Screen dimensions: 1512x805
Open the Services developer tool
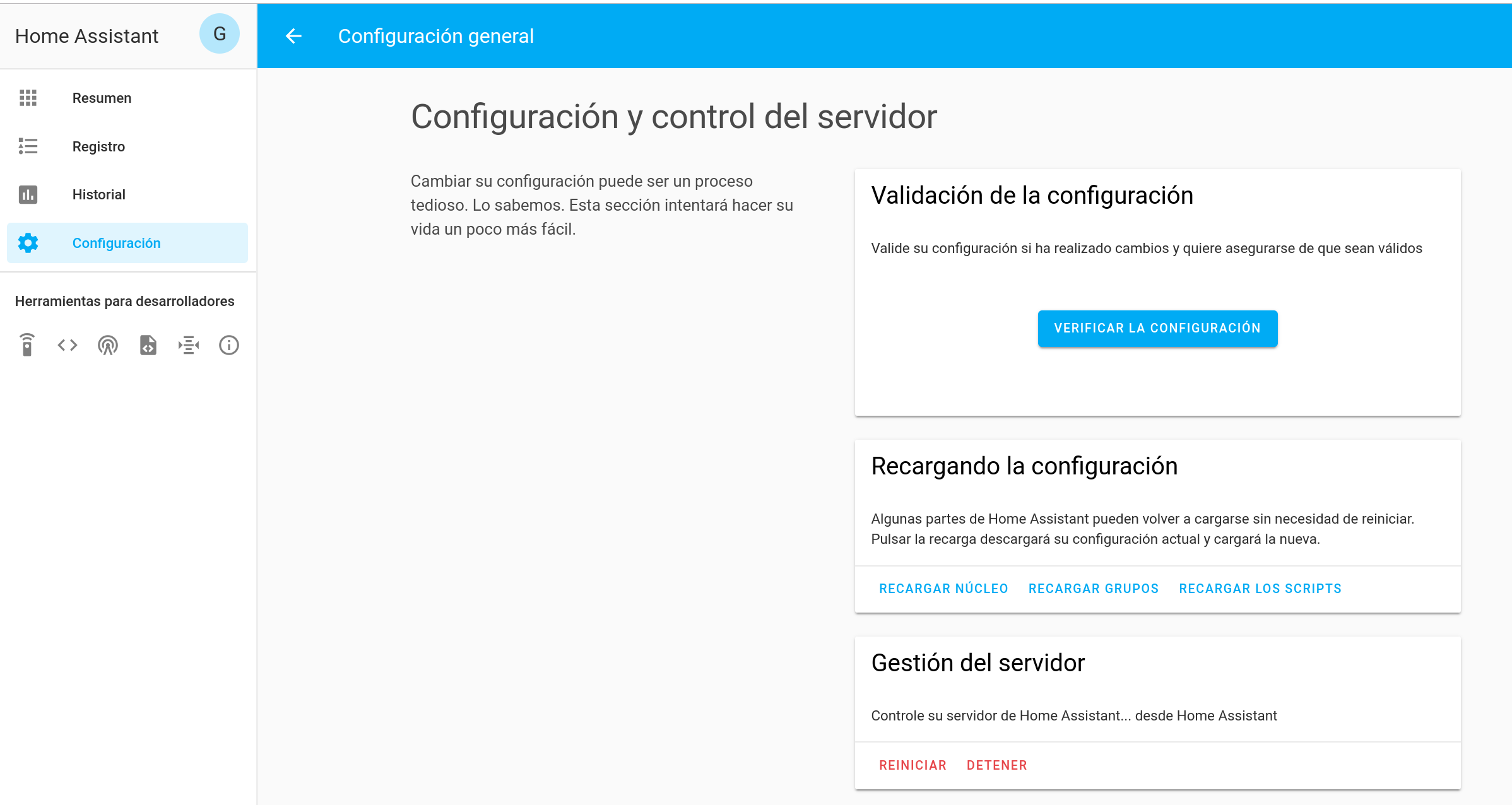[28, 345]
